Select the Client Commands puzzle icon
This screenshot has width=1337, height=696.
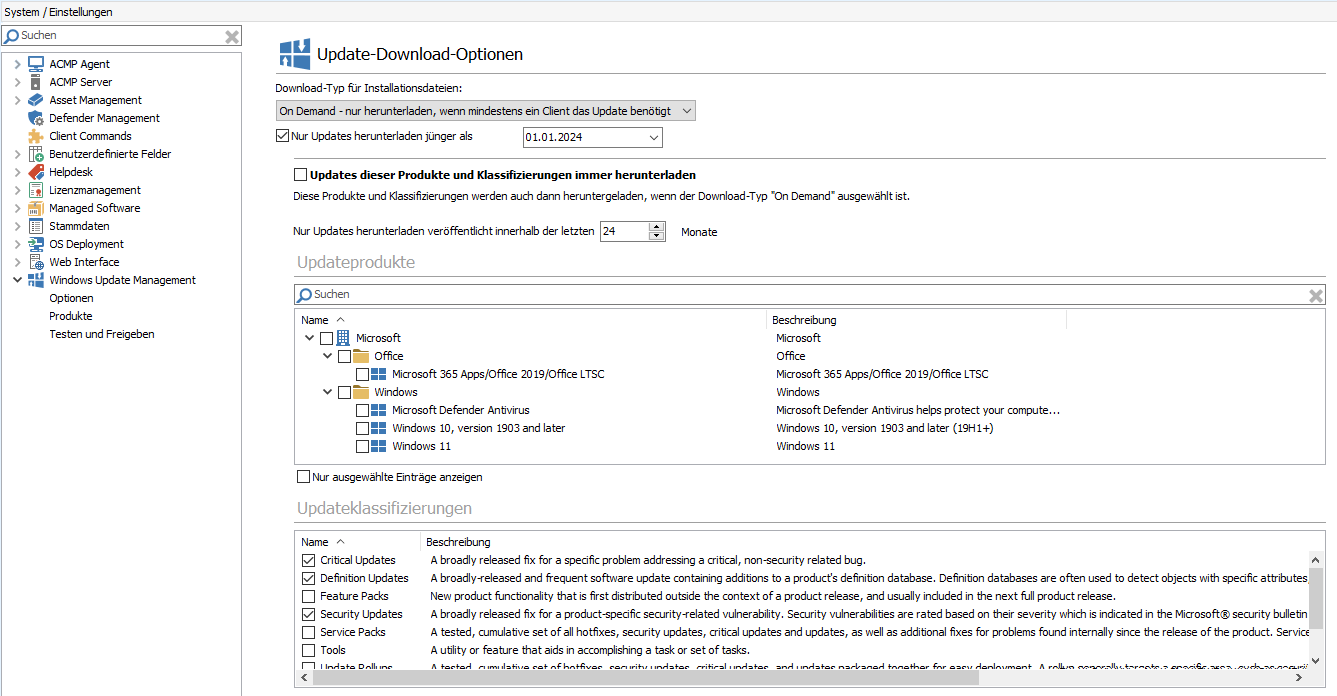coord(38,135)
